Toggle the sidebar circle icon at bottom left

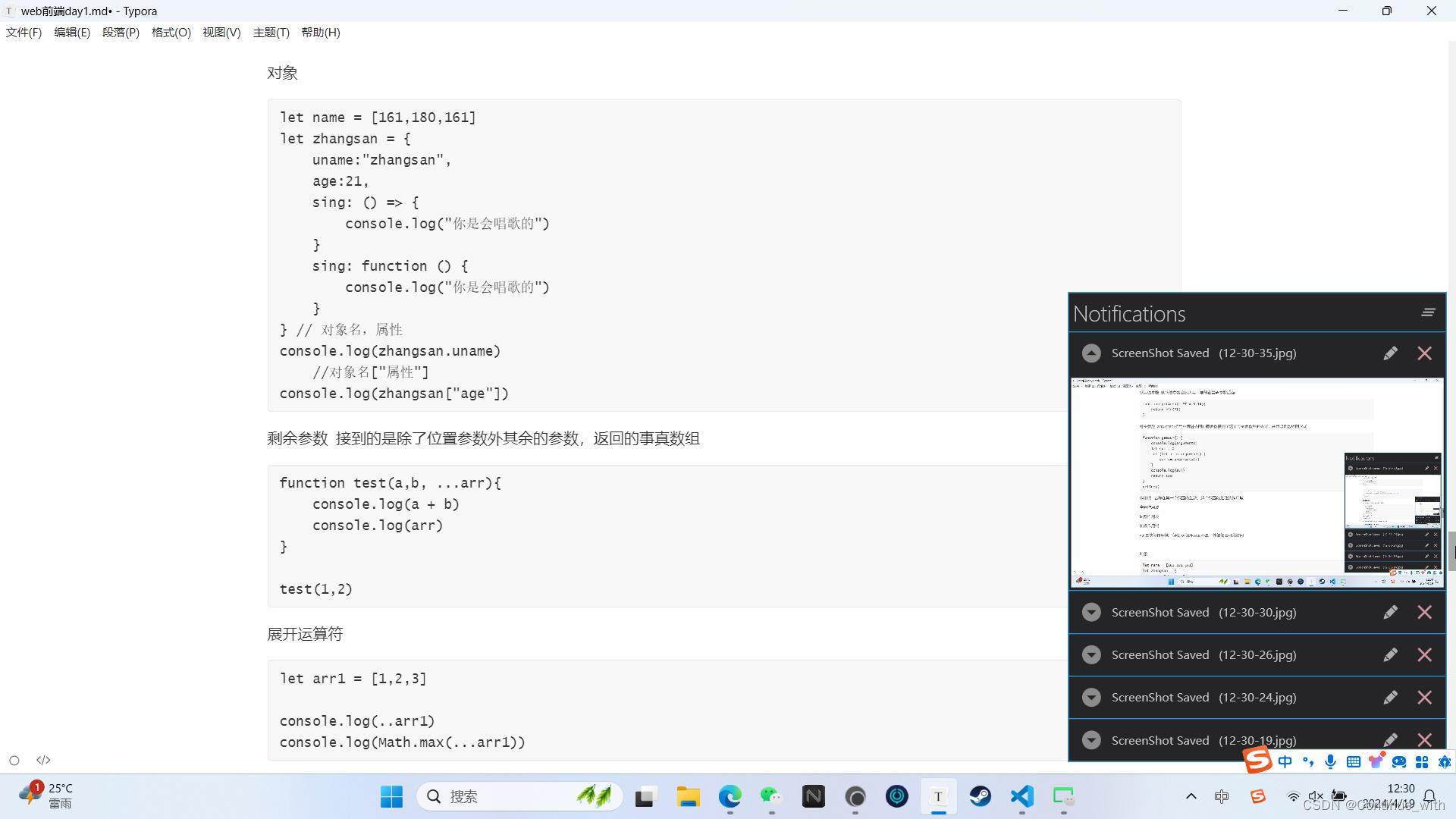click(14, 760)
